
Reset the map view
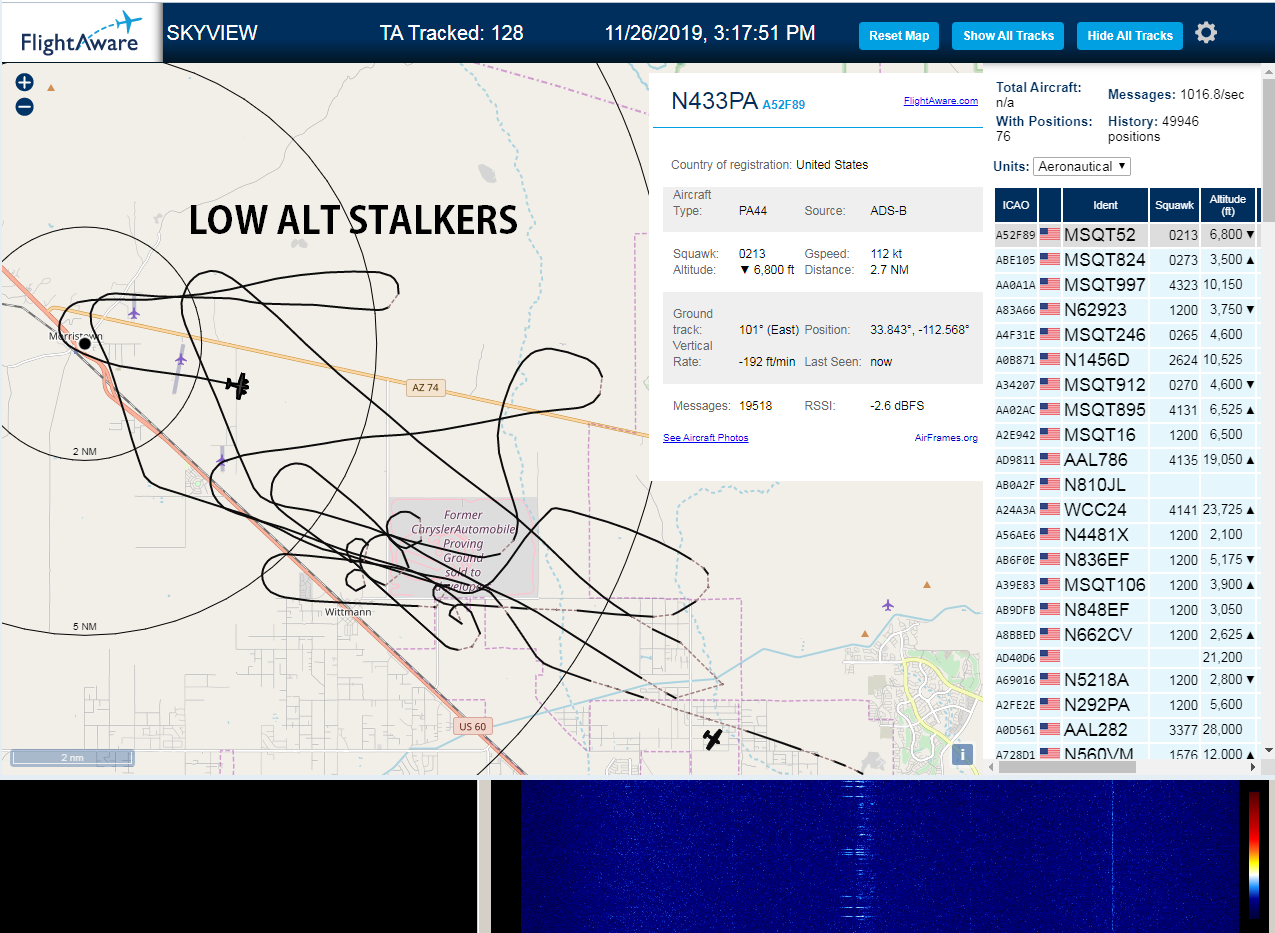point(899,35)
